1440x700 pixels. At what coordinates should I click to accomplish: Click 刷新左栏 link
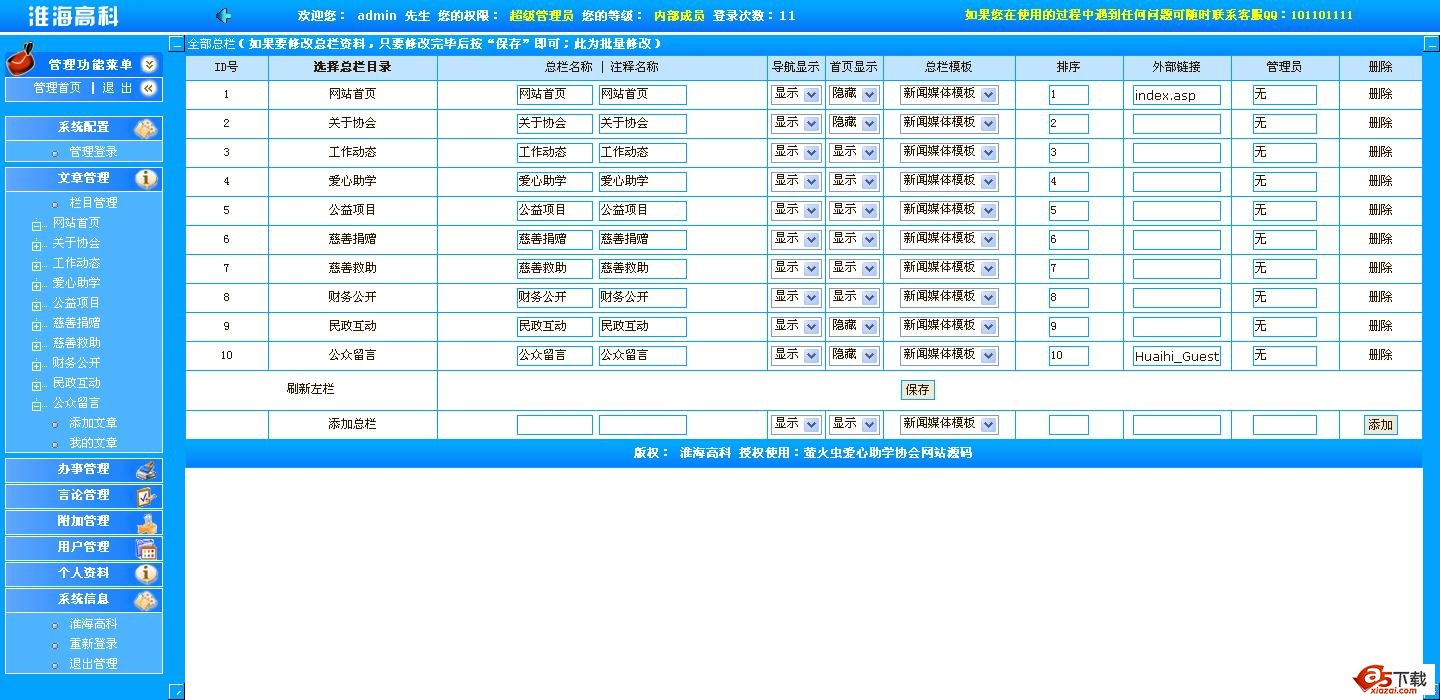coord(310,390)
